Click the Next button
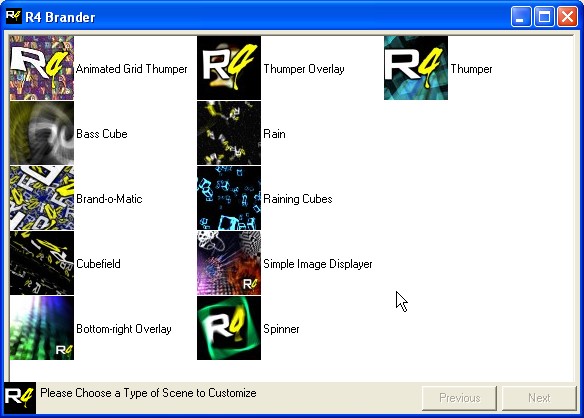The width and height of the screenshot is (584, 418). coord(539,398)
